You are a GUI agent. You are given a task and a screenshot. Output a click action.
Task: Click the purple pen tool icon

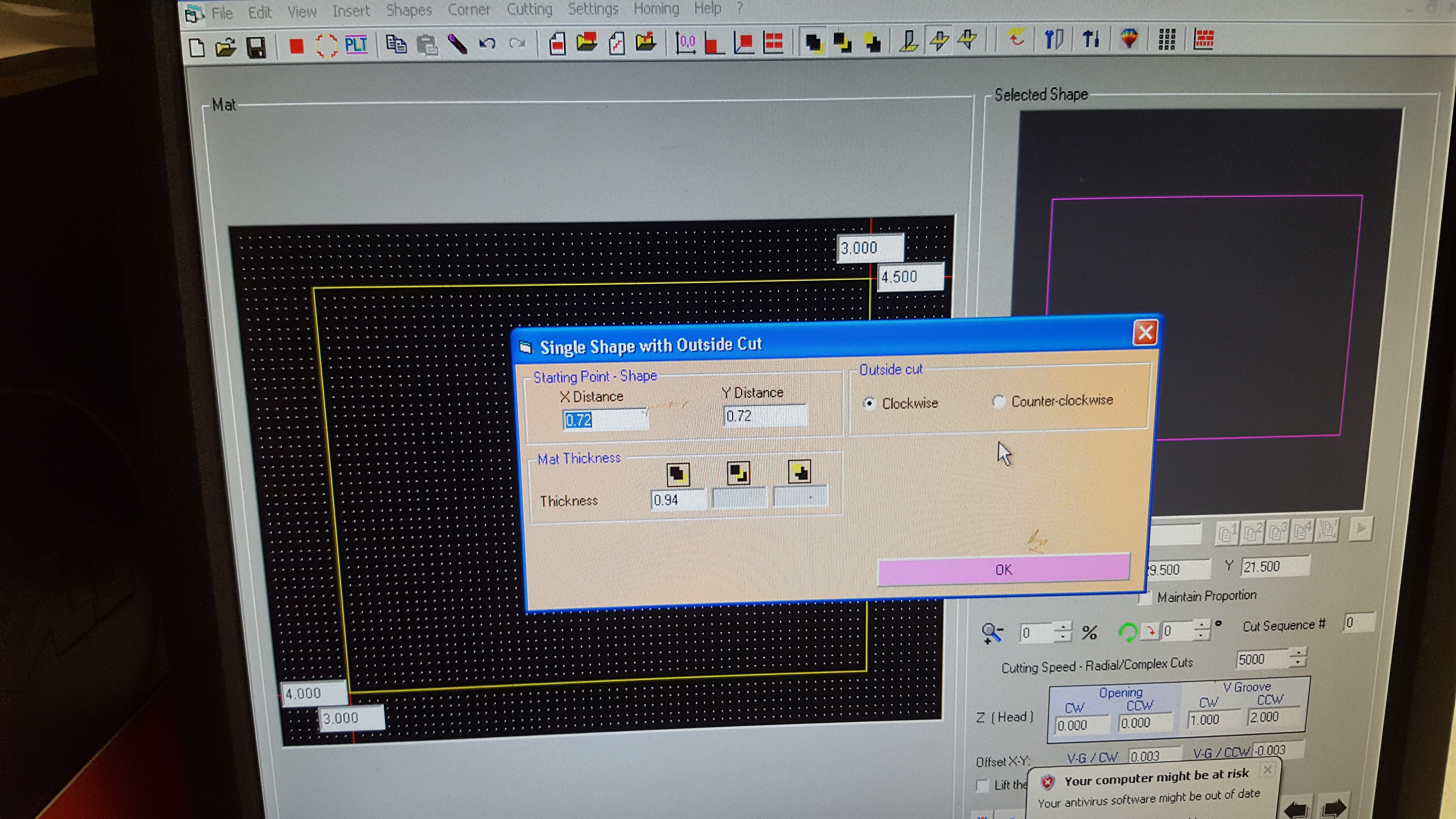[x=457, y=44]
